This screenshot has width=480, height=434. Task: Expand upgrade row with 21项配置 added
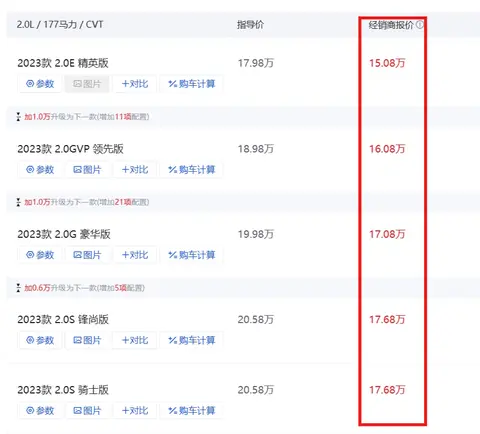click(83, 202)
